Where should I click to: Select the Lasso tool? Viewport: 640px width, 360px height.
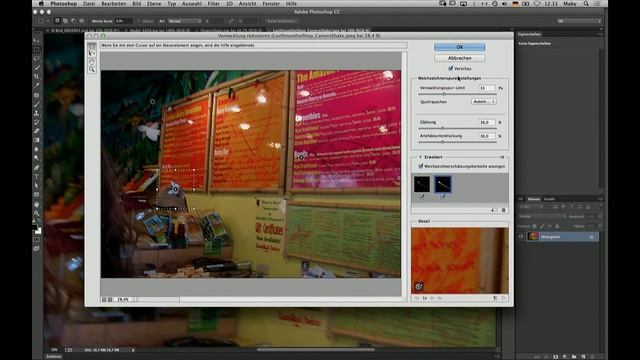37,58
